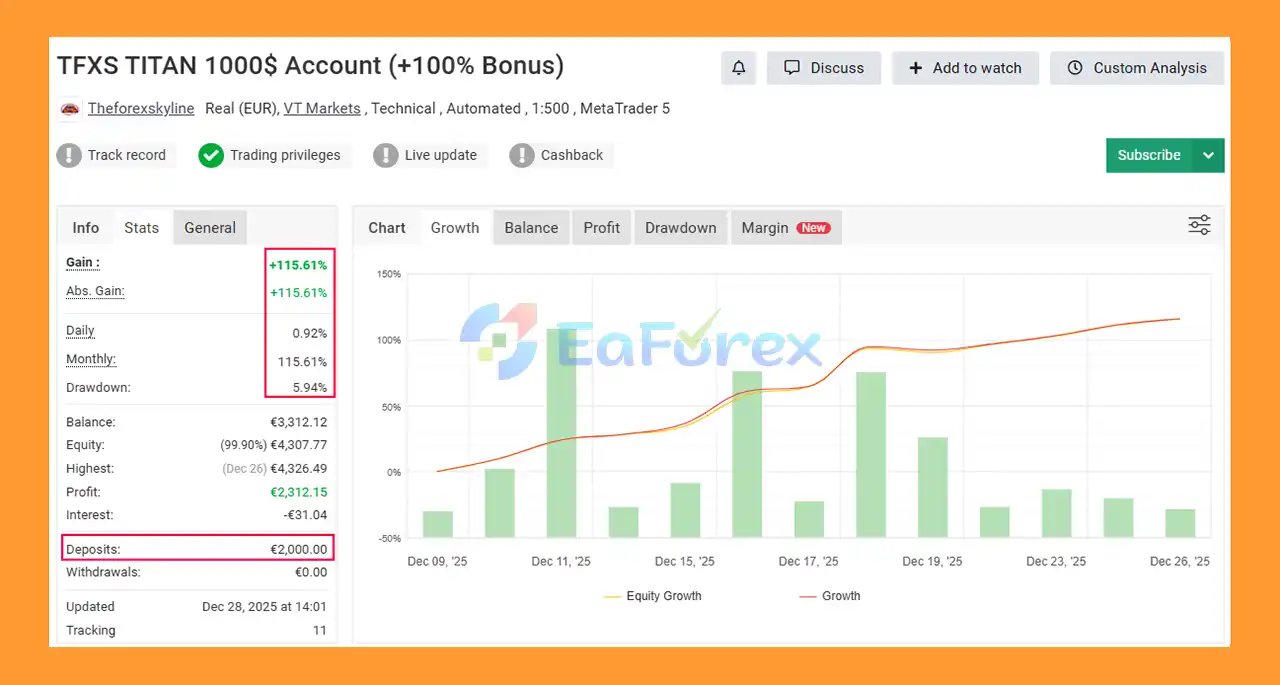Click the Track record warning icon

tap(69, 155)
